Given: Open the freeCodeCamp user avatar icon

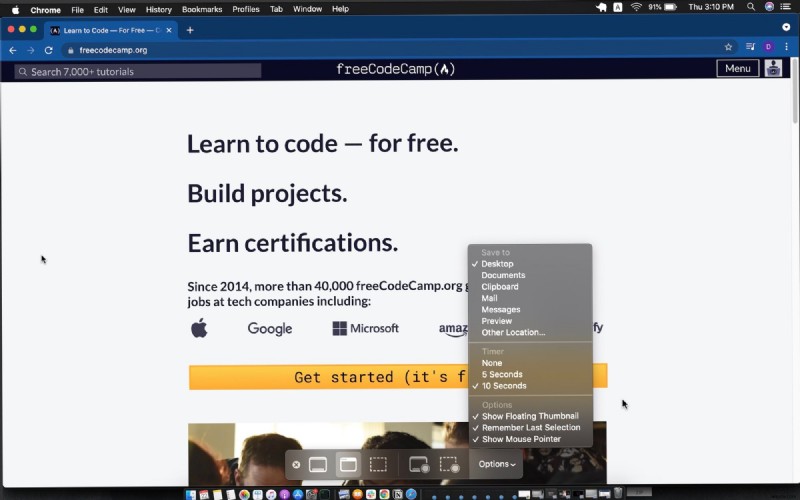Looking at the screenshot, I should pos(773,68).
